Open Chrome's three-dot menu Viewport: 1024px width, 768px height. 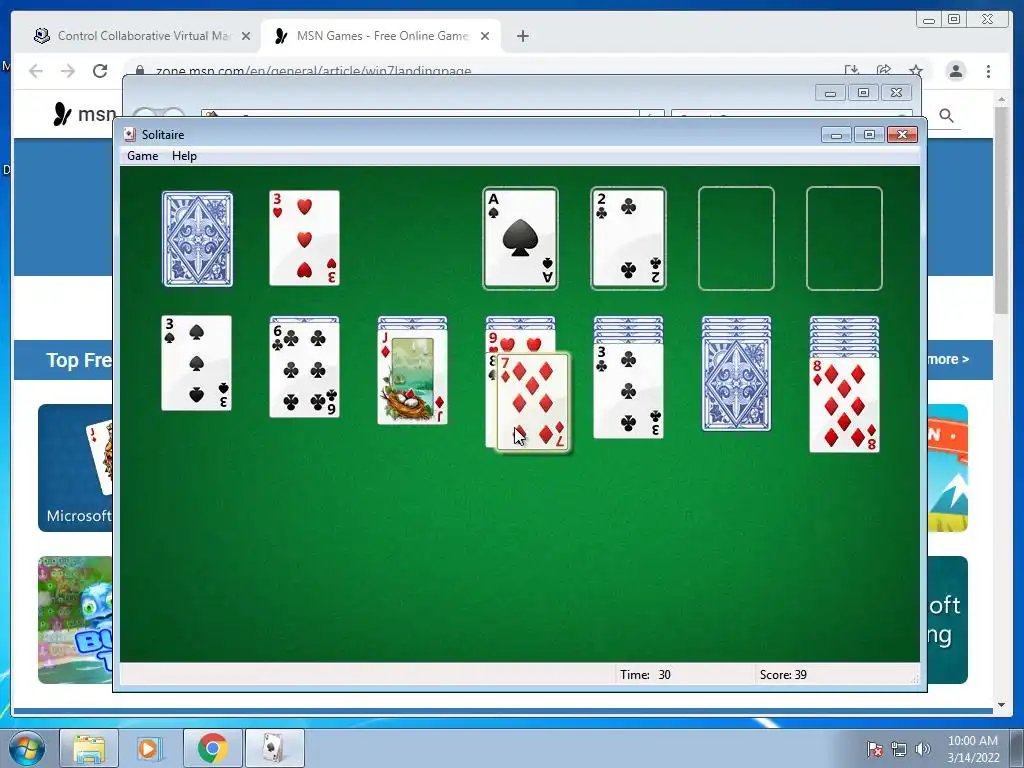tap(989, 71)
